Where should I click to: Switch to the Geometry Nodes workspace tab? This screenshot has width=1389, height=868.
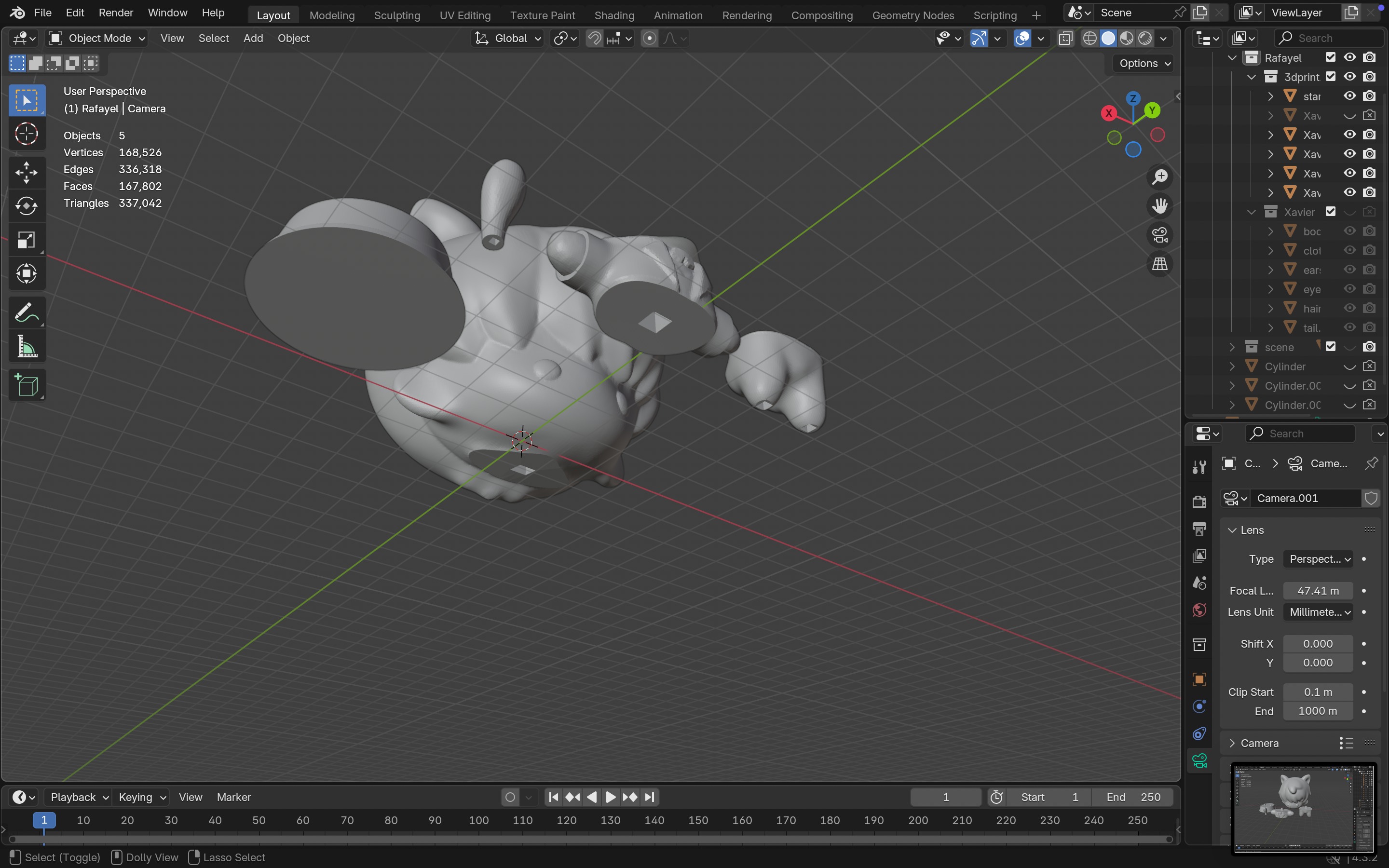913,15
